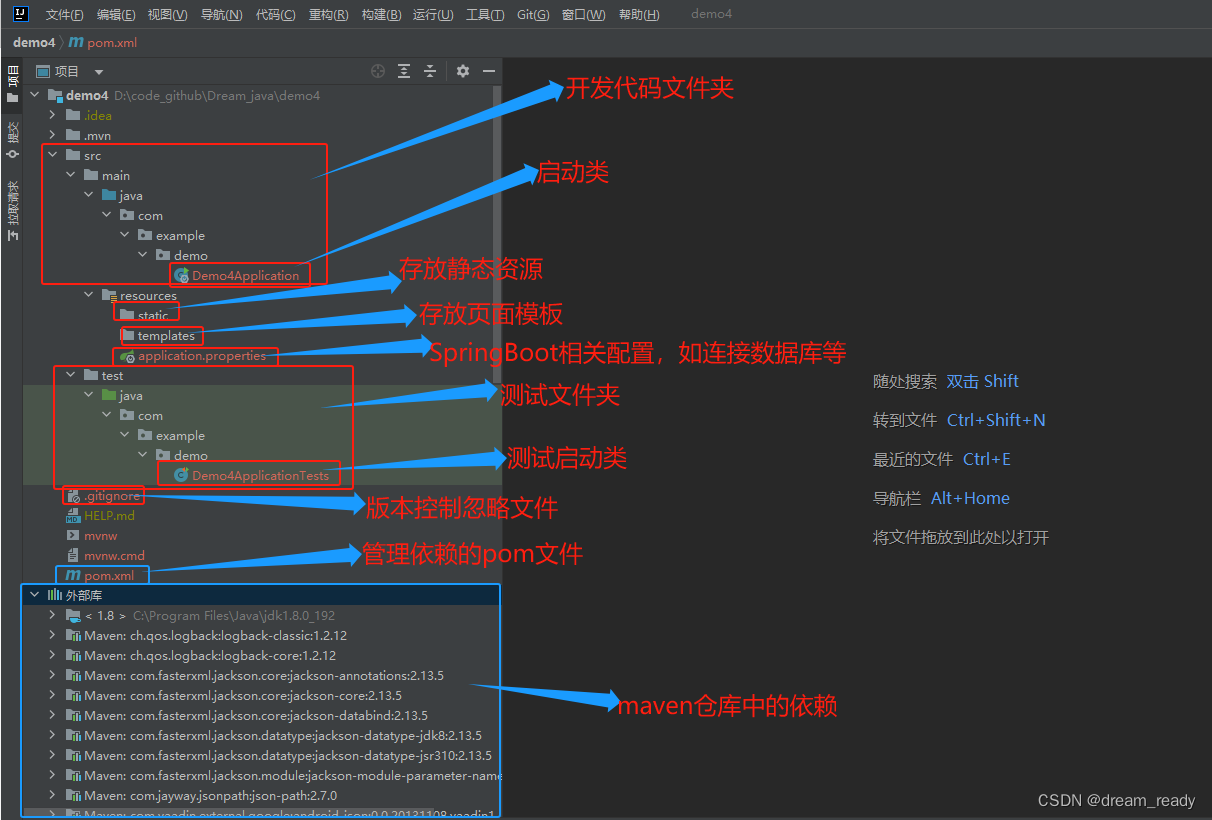Collapse the src folder node
This screenshot has height=820, width=1212.
[x=53, y=155]
